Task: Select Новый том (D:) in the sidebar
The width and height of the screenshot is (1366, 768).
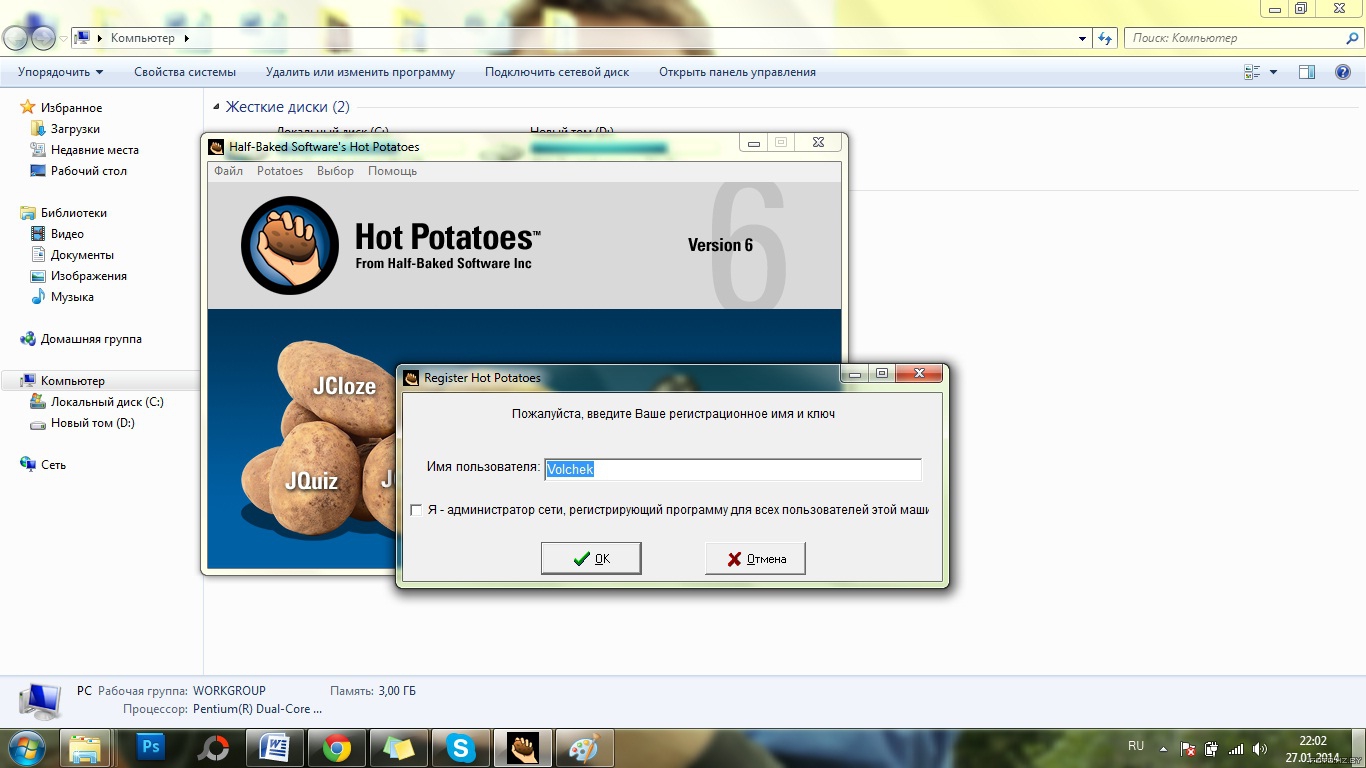Action: pos(93,423)
